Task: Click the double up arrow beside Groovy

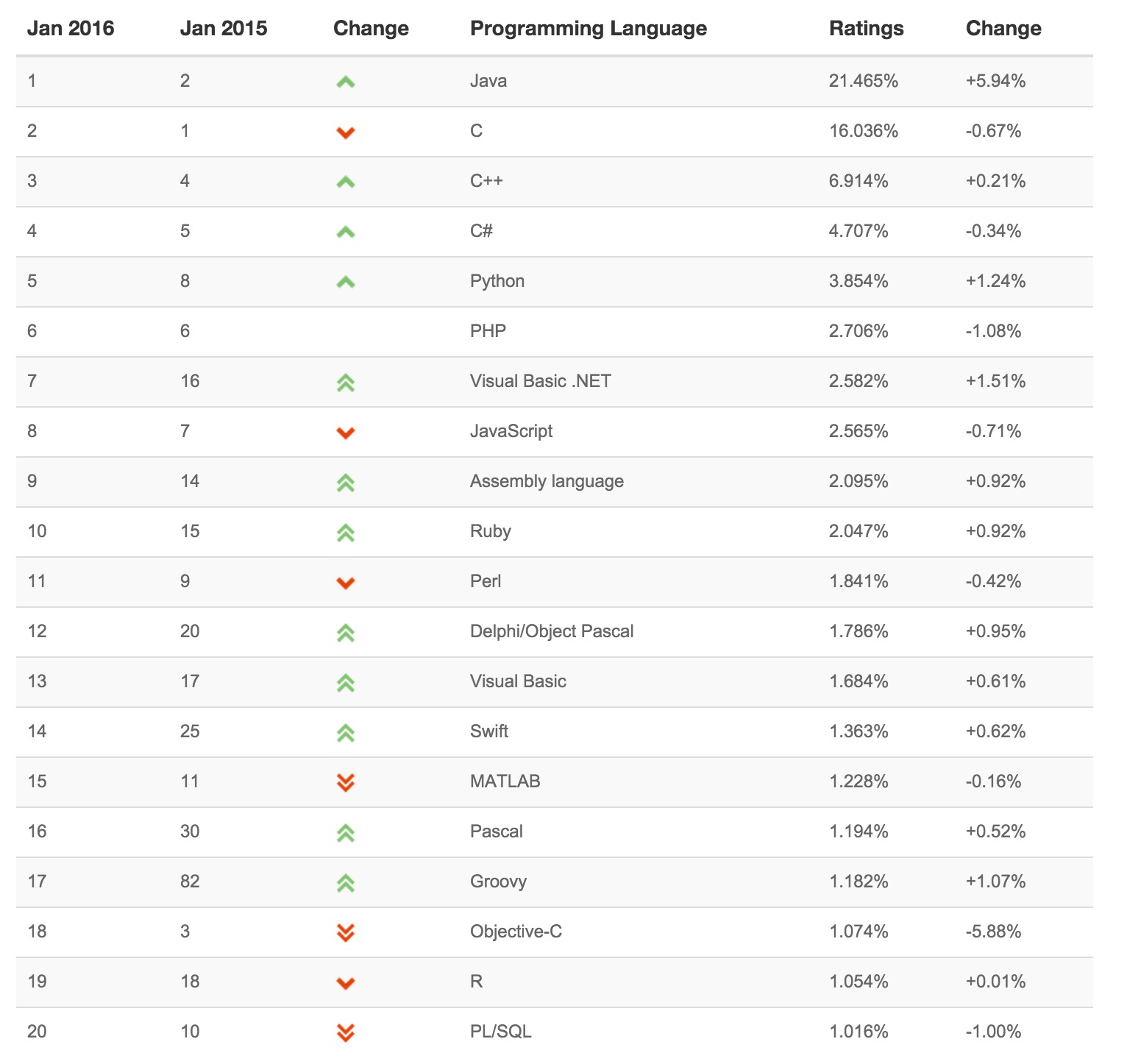Action: point(345,883)
